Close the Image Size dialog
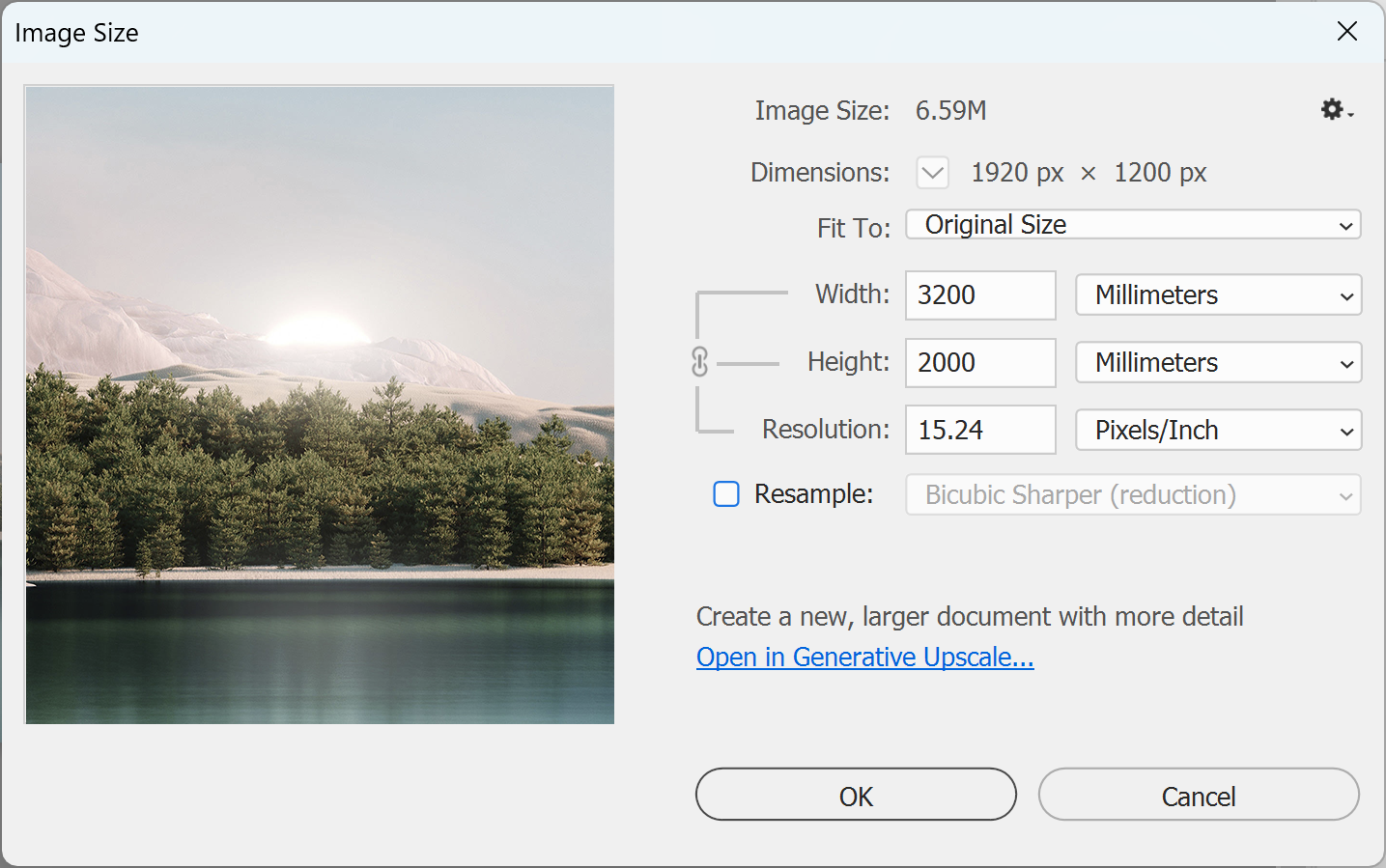Screen dimensions: 1386x868 click(1347, 32)
